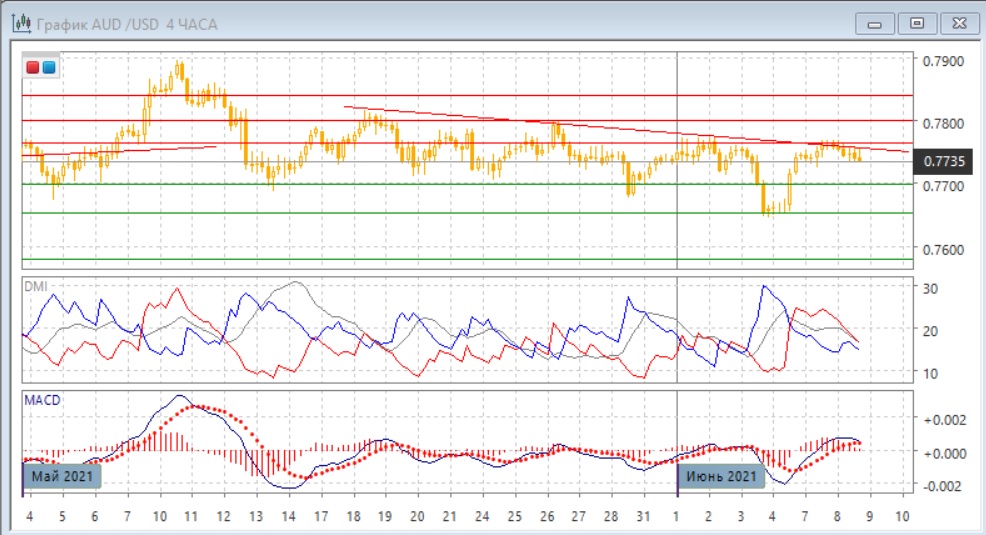Click date label 4 at start of time axis
Image resolution: width=986 pixels, height=535 pixels.
tap(29, 517)
